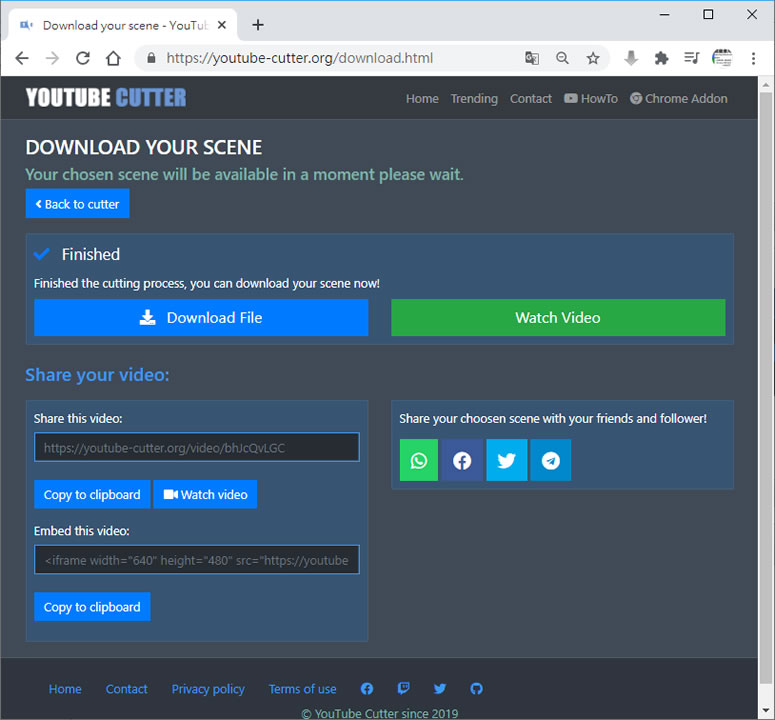
Task: Maximize the browser window
Action: point(708,14)
